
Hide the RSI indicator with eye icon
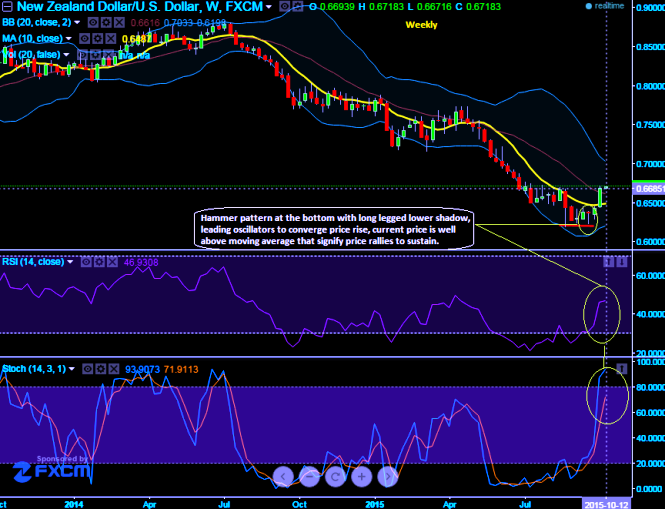tap(87, 262)
